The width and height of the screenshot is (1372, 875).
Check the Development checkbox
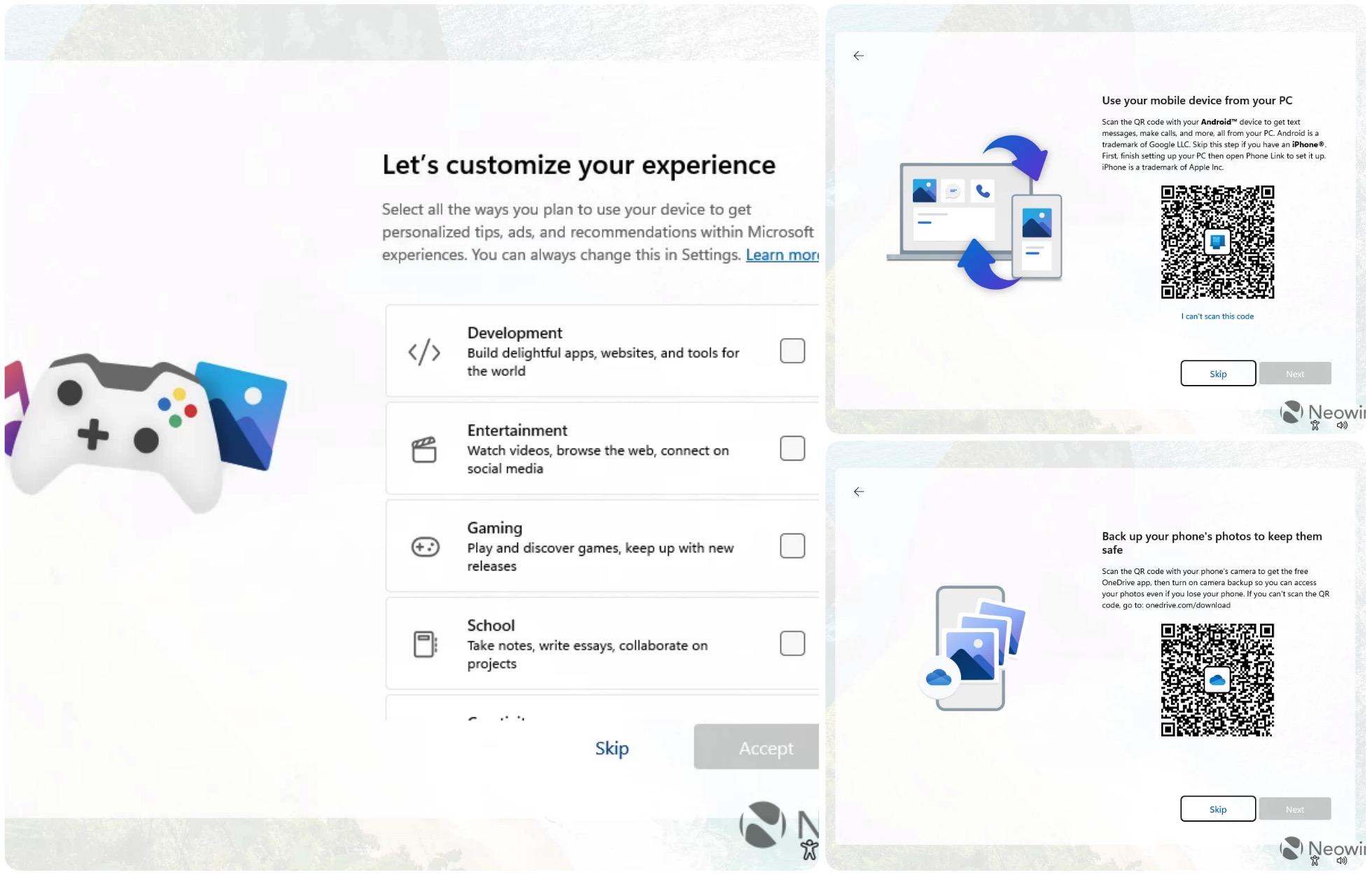tap(792, 351)
